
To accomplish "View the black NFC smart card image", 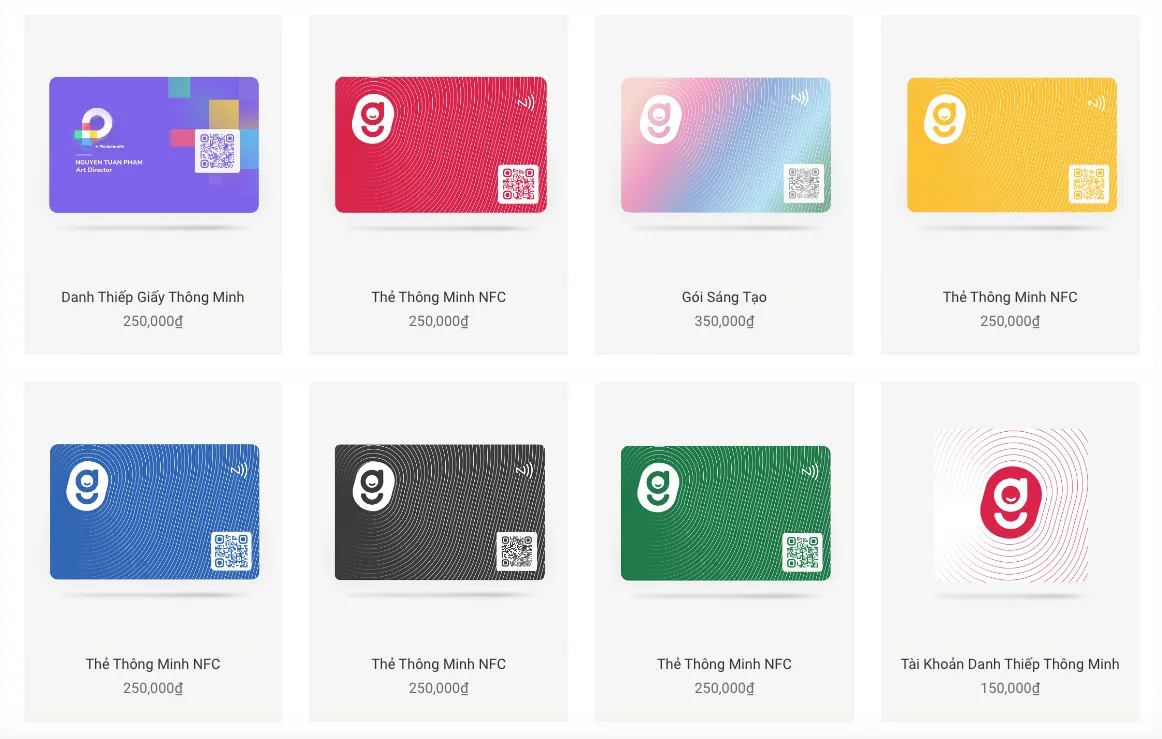I will pyautogui.click(x=440, y=511).
